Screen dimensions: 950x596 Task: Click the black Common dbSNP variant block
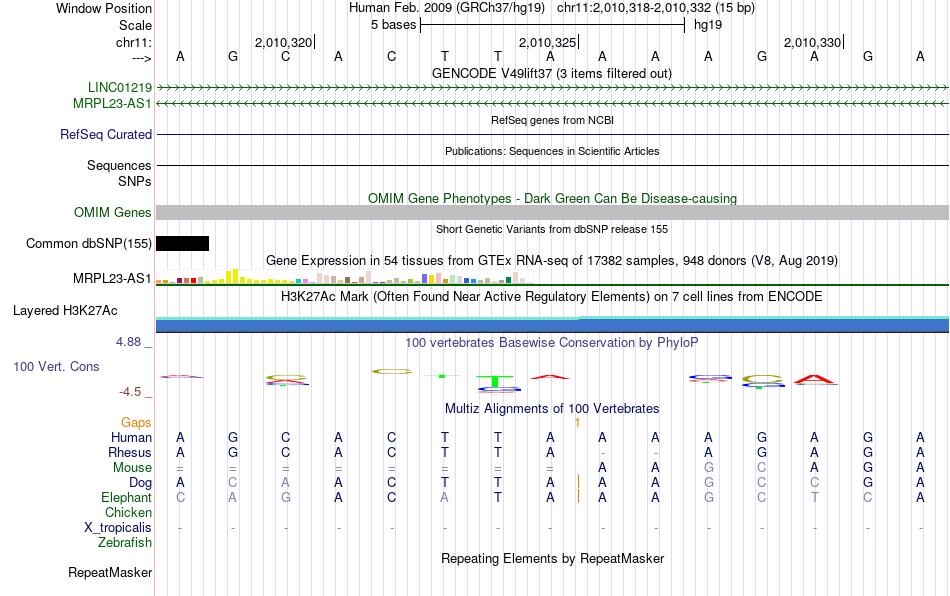tap(182, 243)
